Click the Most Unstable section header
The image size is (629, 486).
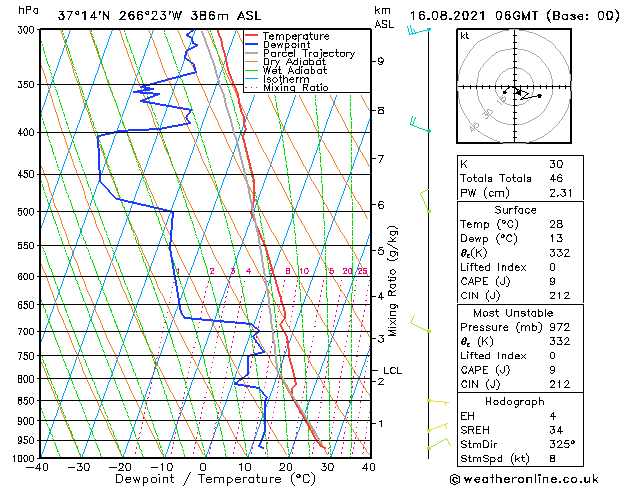coord(513,313)
